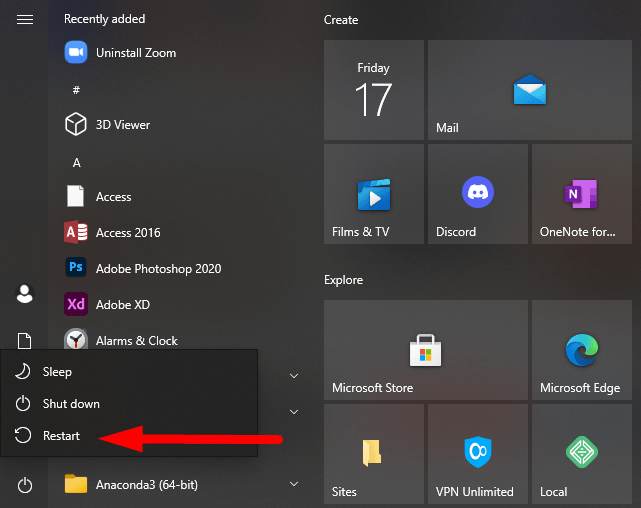The width and height of the screenshot is (641, 508).
Task: Open the 3D Viewer cube icon
Action: tap(76, 124)
